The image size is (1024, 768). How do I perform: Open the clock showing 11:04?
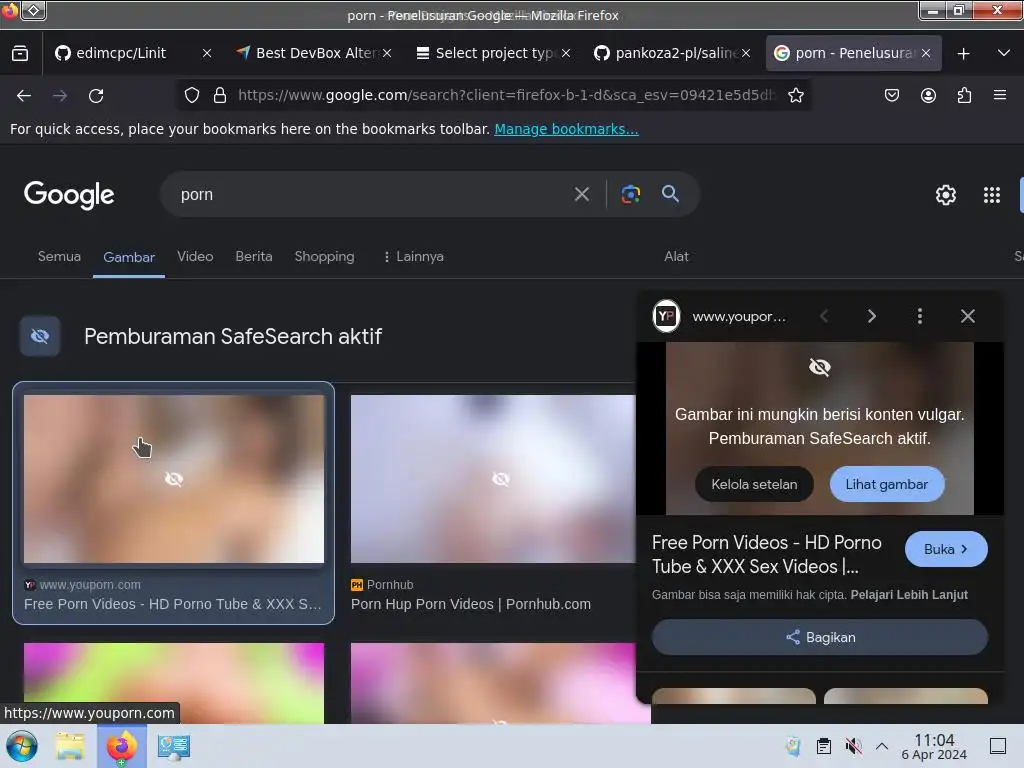click(934, 746)
